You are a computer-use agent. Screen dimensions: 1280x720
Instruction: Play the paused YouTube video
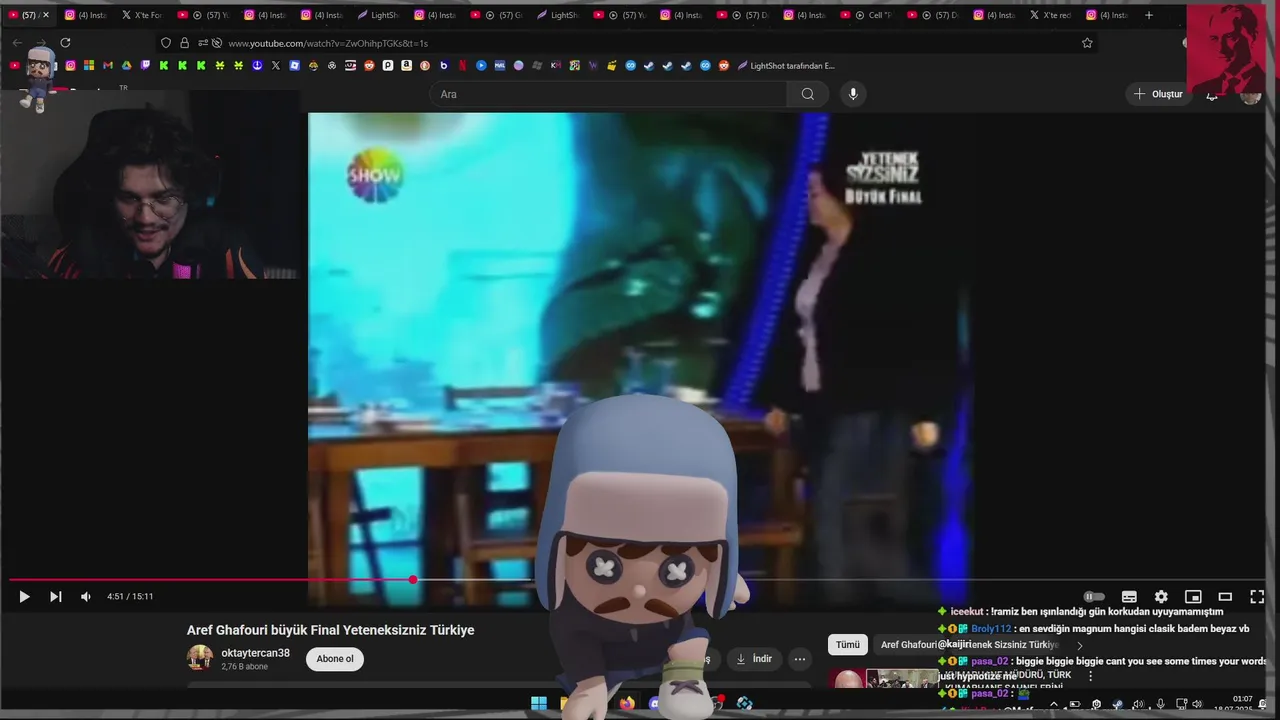(24, 597)
